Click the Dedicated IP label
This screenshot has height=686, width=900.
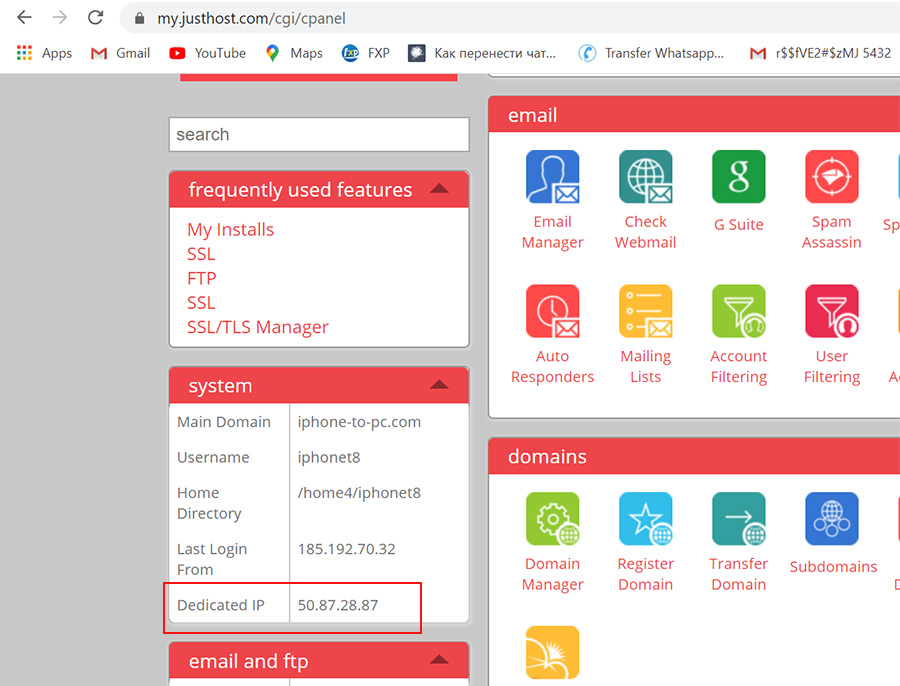point(220,605)
